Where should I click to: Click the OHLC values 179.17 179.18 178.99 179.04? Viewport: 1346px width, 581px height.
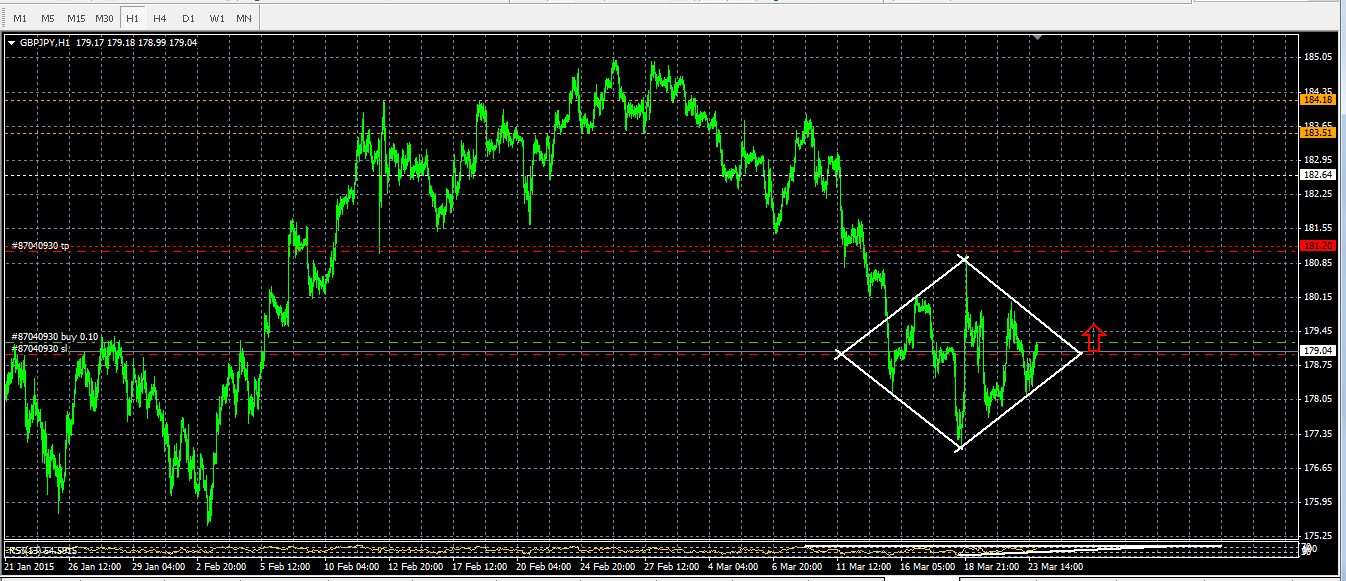[x=135, y=42]
